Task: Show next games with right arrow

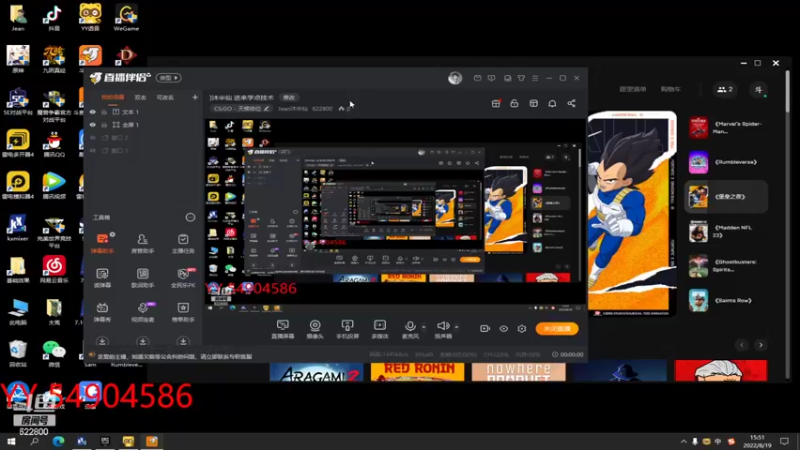Action: tap(761, 345)
